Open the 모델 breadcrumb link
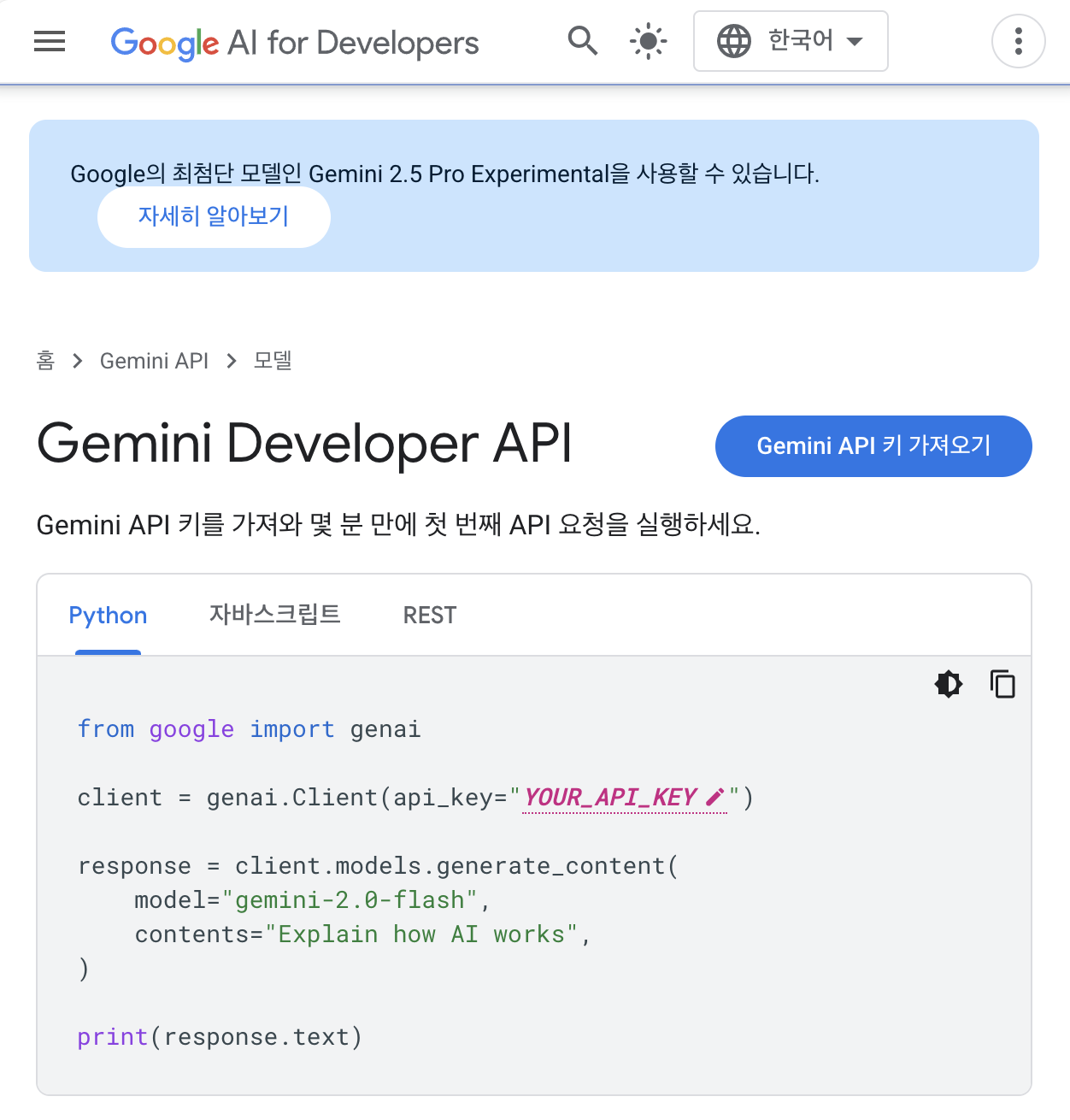The image size is (1070, 1120). coord(273,361)
